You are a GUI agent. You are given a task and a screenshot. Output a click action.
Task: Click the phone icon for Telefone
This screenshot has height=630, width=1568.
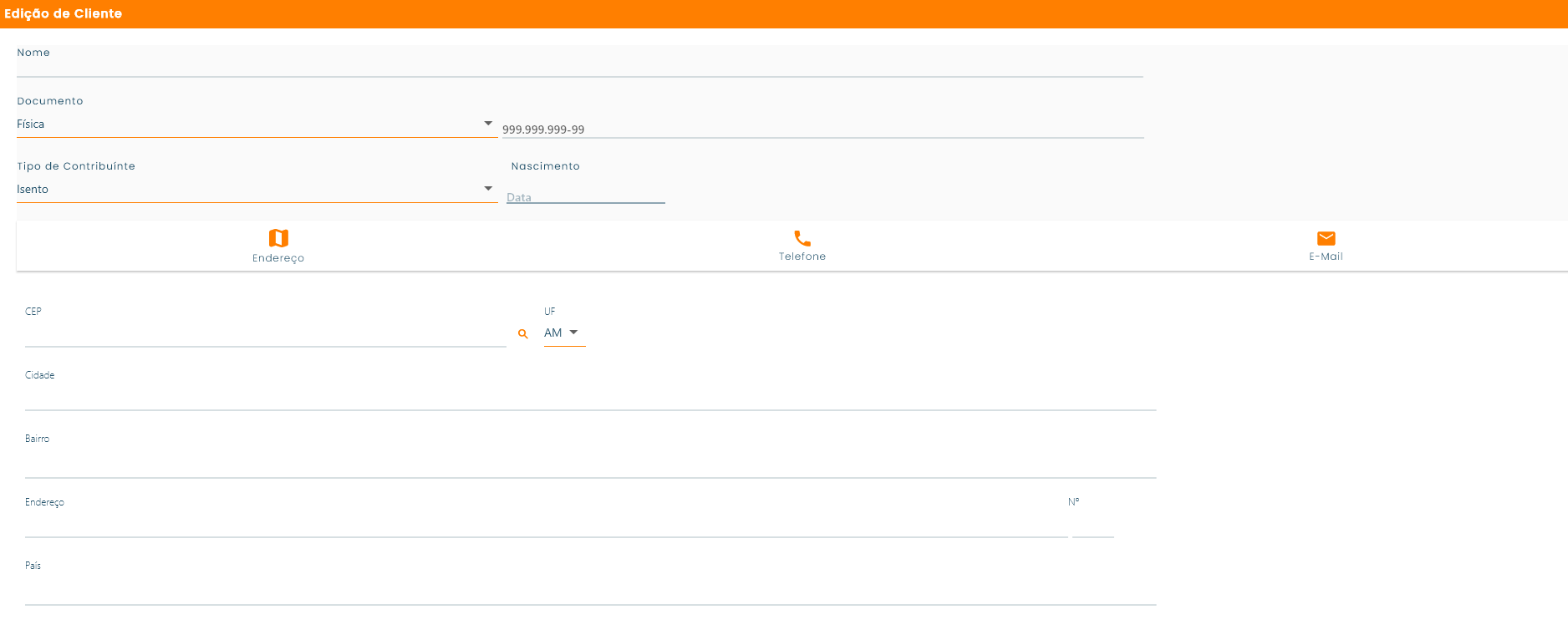[802, 238]
